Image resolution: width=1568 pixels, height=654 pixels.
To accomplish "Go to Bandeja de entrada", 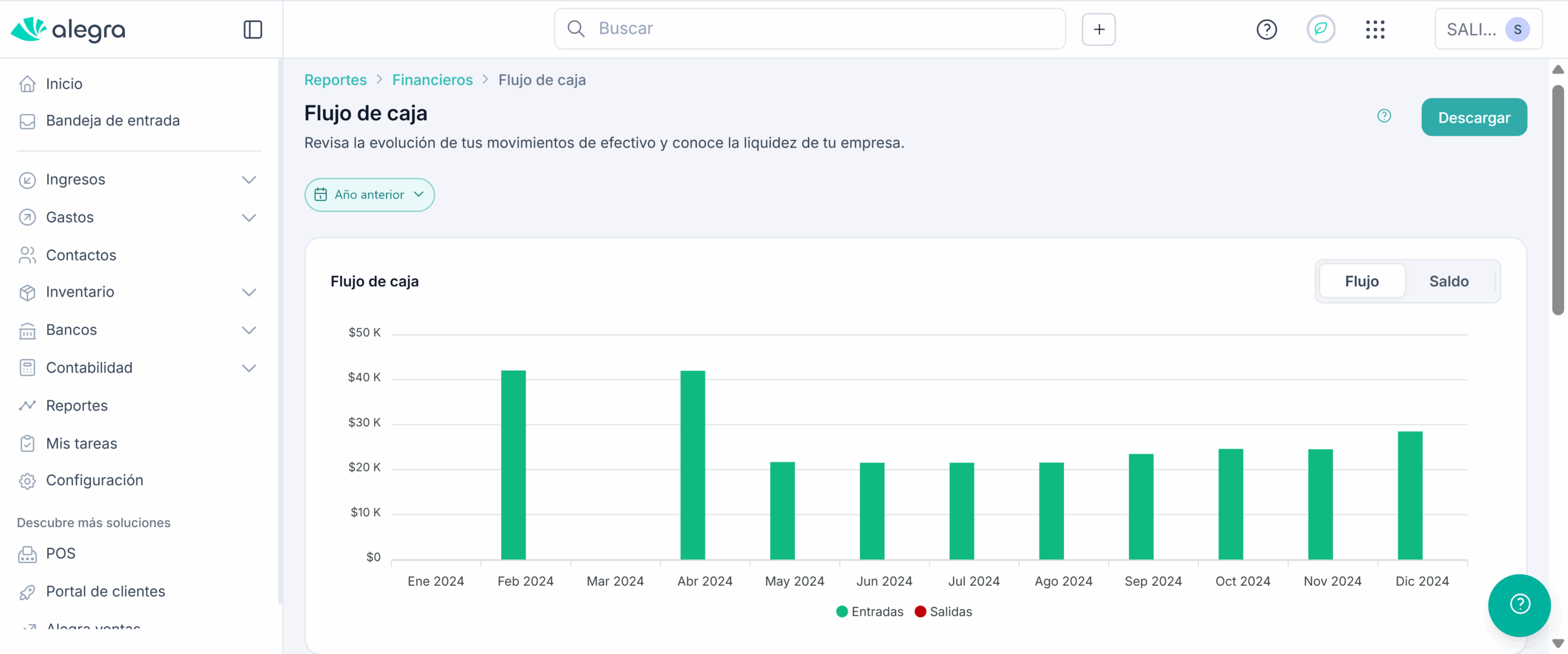I will (x=113, y=121).
